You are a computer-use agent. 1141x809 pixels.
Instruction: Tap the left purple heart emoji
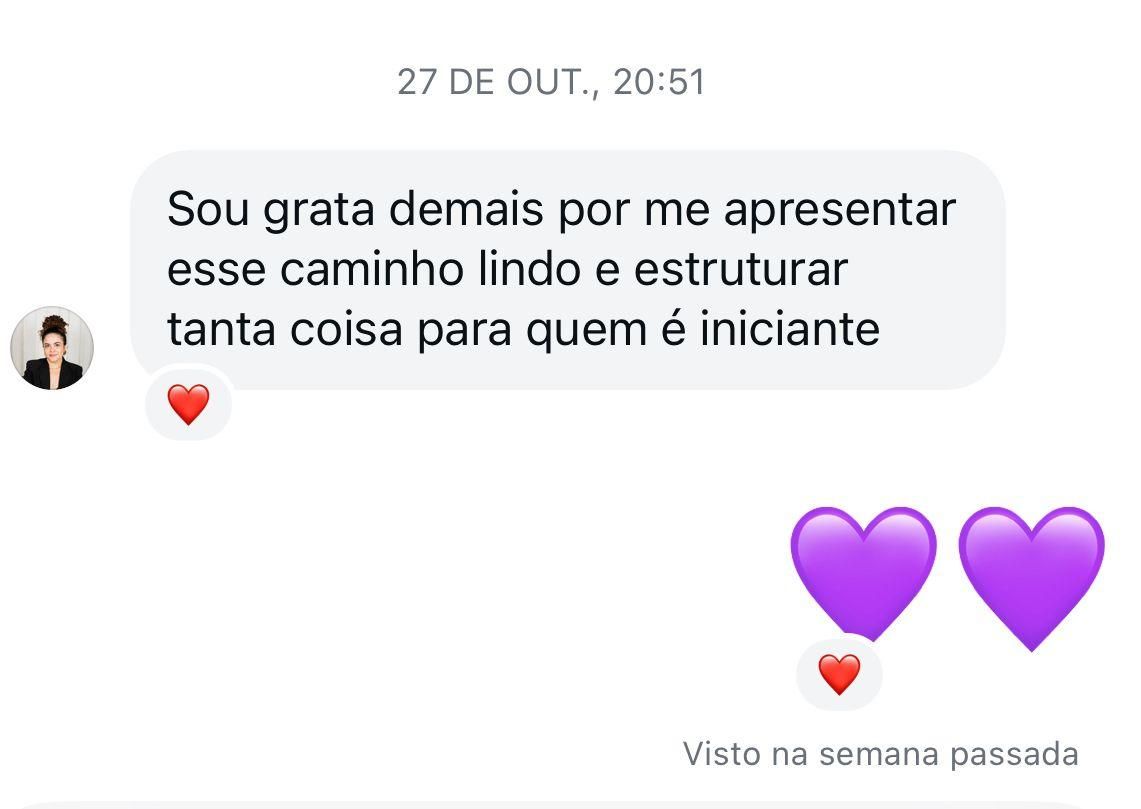point(863,572)
